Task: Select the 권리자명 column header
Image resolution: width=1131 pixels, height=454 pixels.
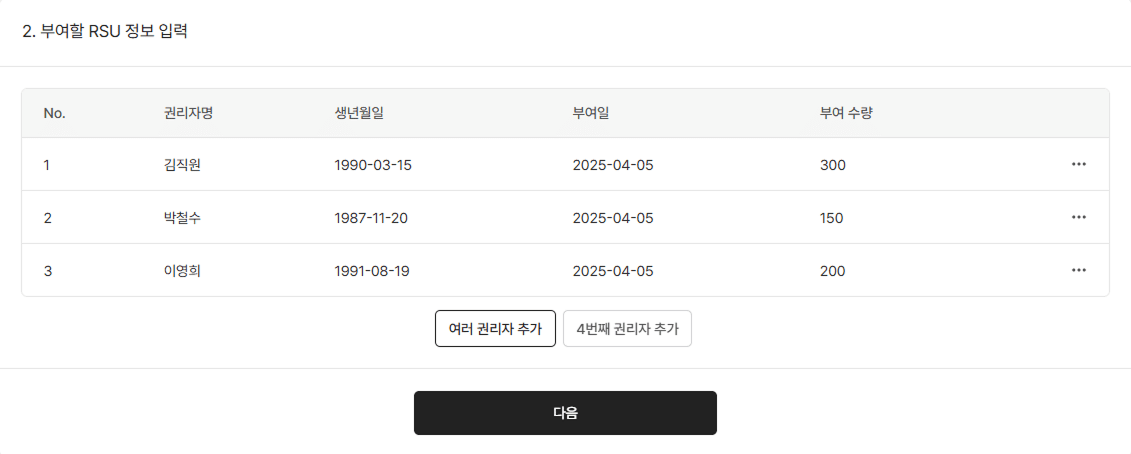Action: point(188,113)
